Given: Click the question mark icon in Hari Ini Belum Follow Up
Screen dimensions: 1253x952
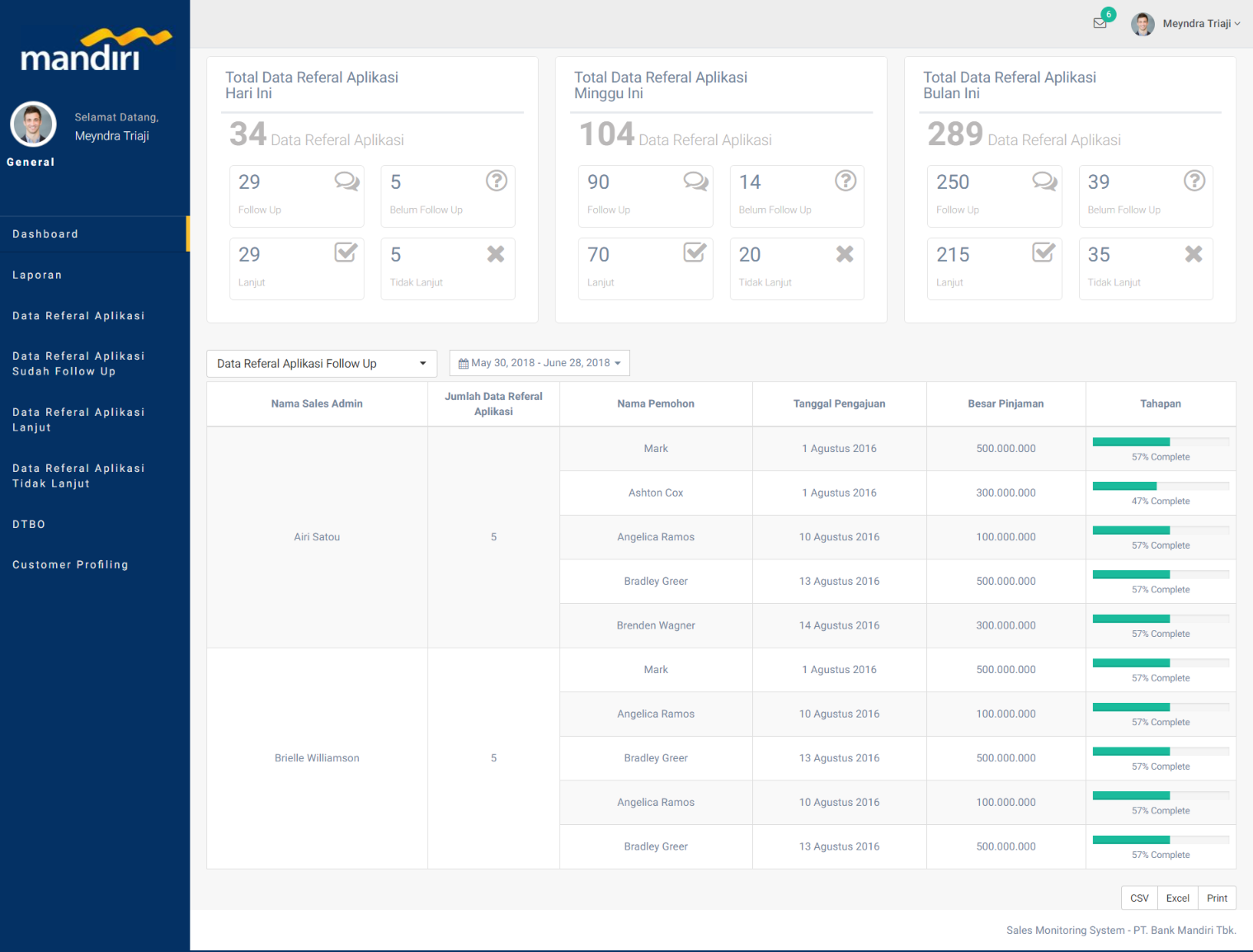Looking at the screenshot, I should coord(497,181).
